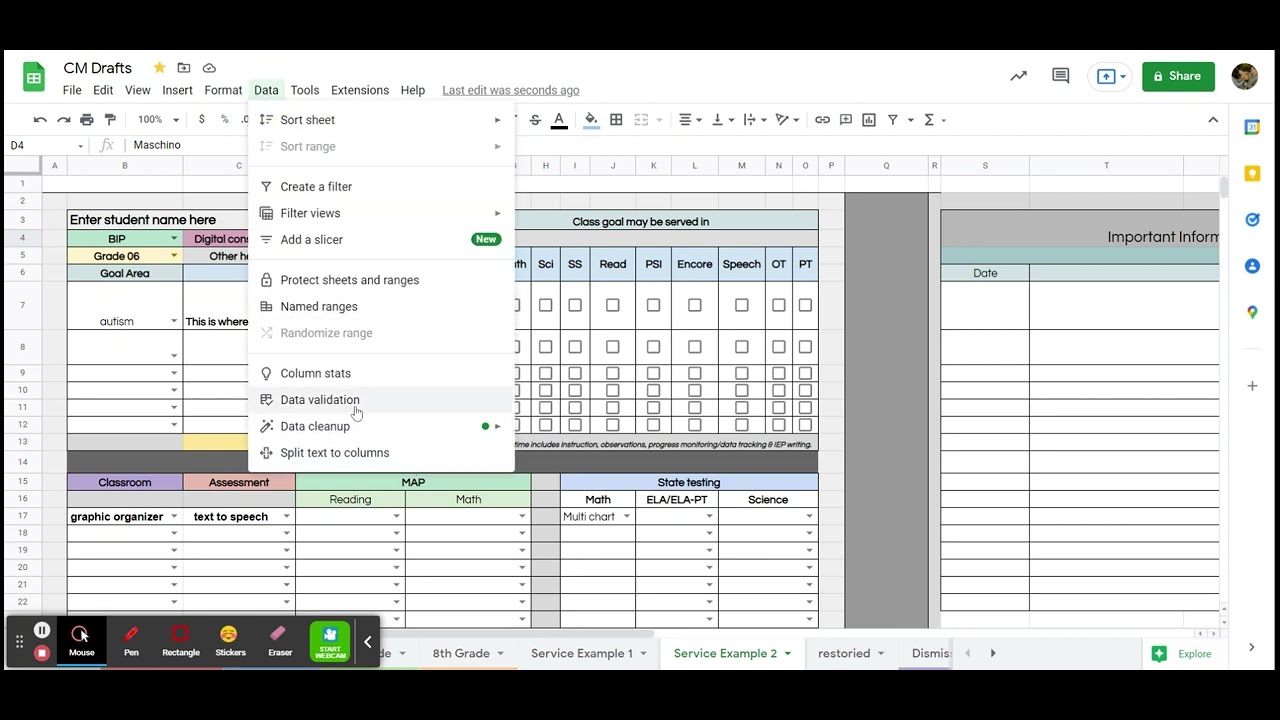Expand the Sort sheet submenu
Image resolution: width=1280 pixels, height=720 pixels.
[x=381, y=120]
